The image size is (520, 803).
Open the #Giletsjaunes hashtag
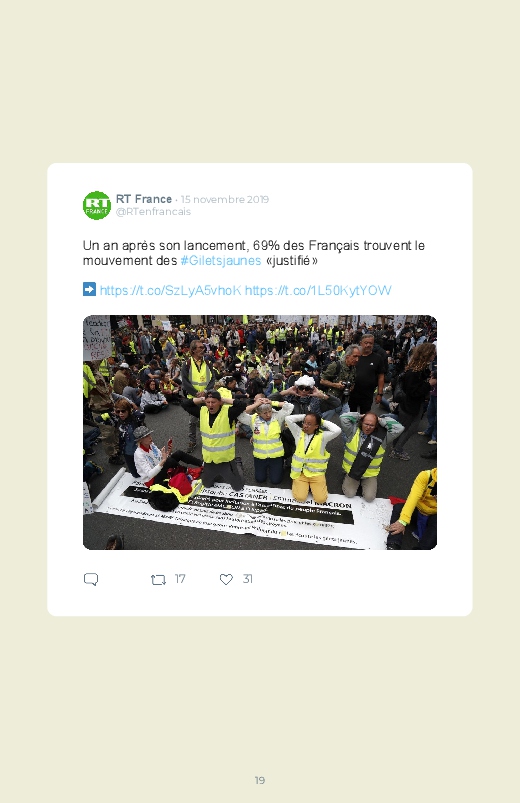tap(221, 261)
